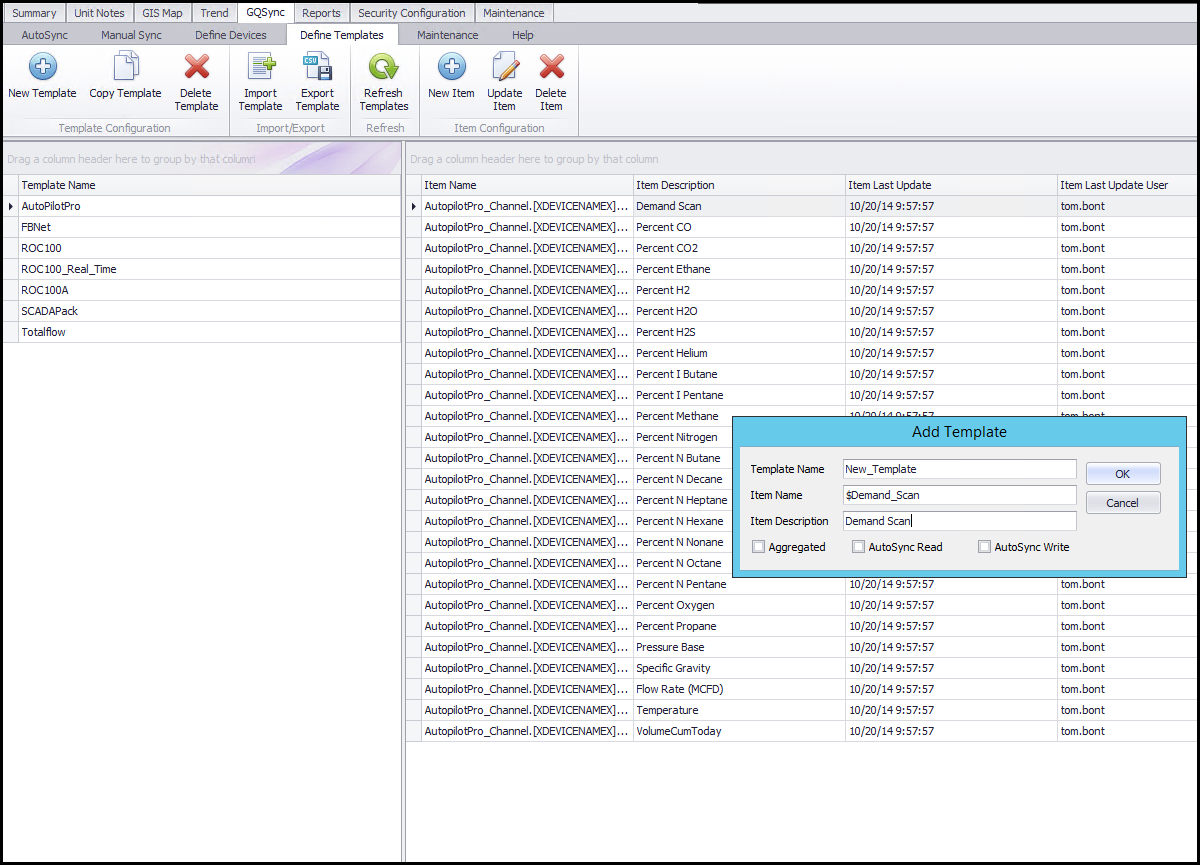The height and width of the screenshot is (865, 1200).
Task: Click the Update Item pencil icon
Action: (505, 68)
